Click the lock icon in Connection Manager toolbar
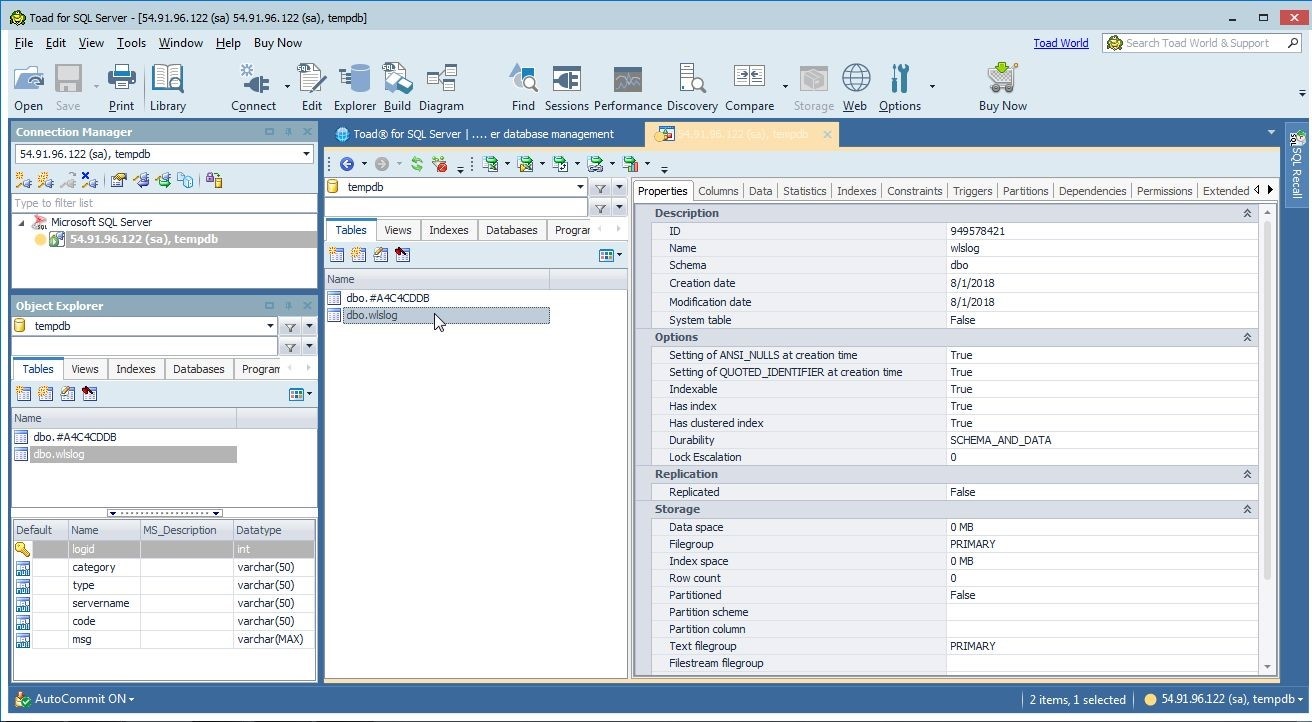The height and width of the screenshot is (722, 1312). [213, 180]
